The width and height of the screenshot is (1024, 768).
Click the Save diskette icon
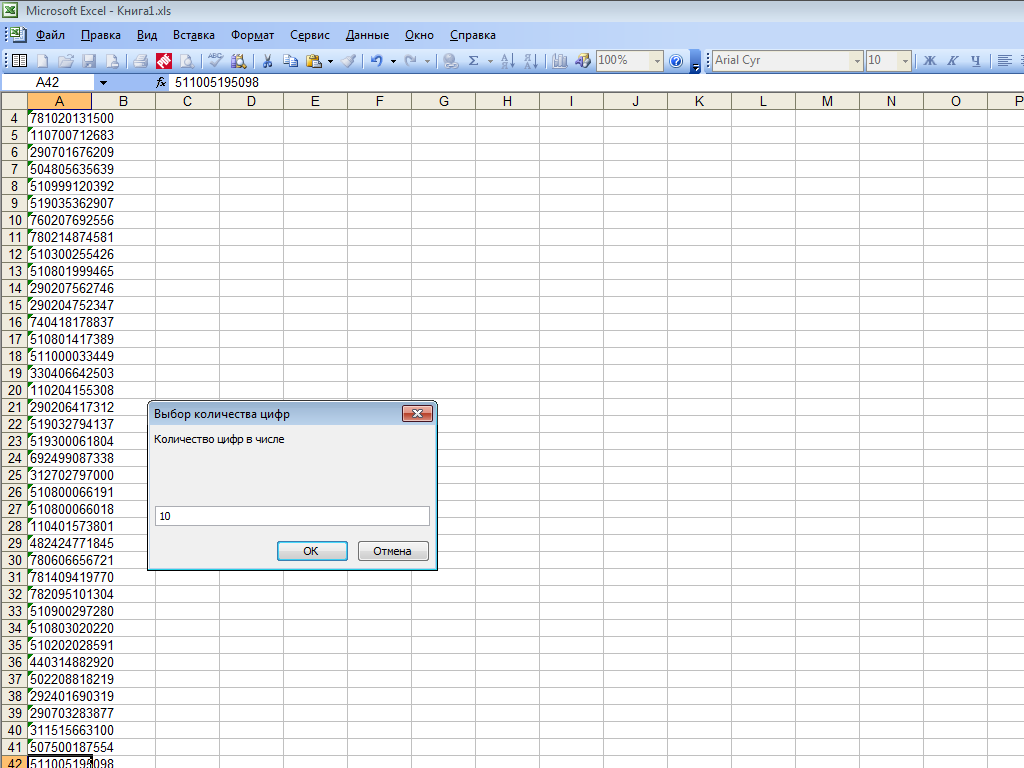[x=89, y=61]
